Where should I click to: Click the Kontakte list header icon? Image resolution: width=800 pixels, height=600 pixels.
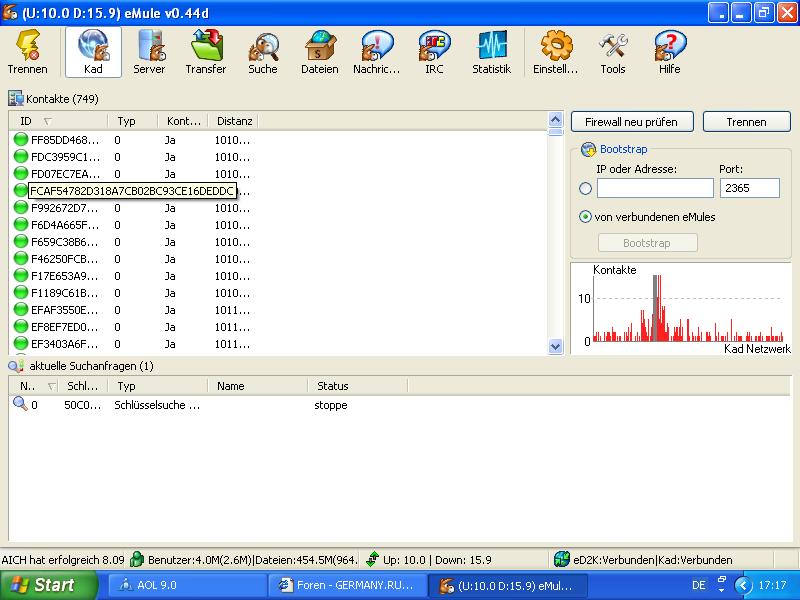15,98
